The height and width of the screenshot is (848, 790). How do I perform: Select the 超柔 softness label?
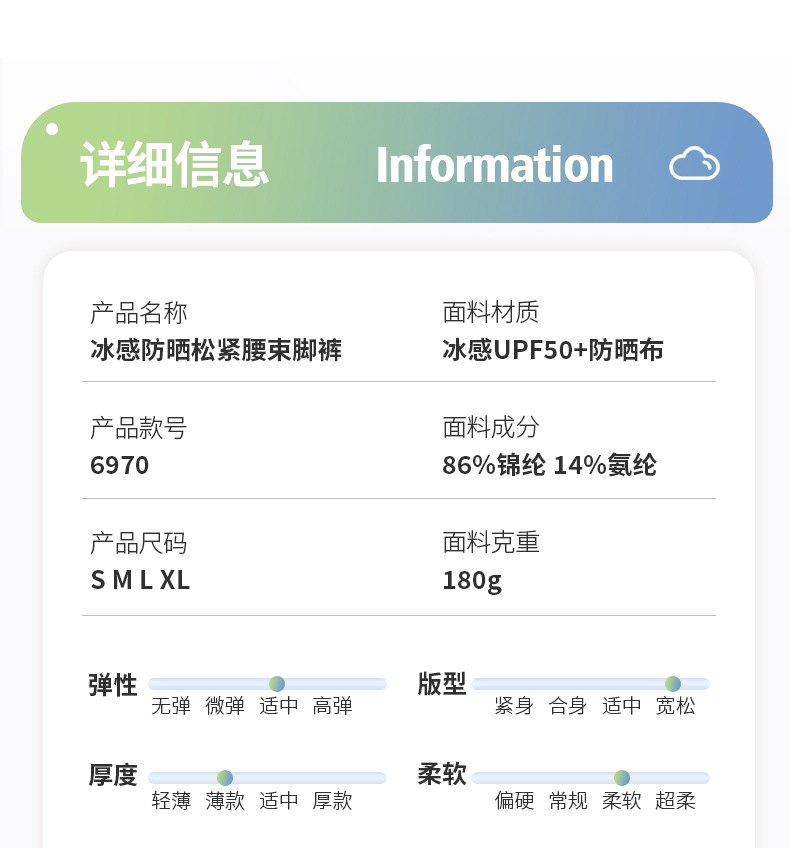pos(676,801)
